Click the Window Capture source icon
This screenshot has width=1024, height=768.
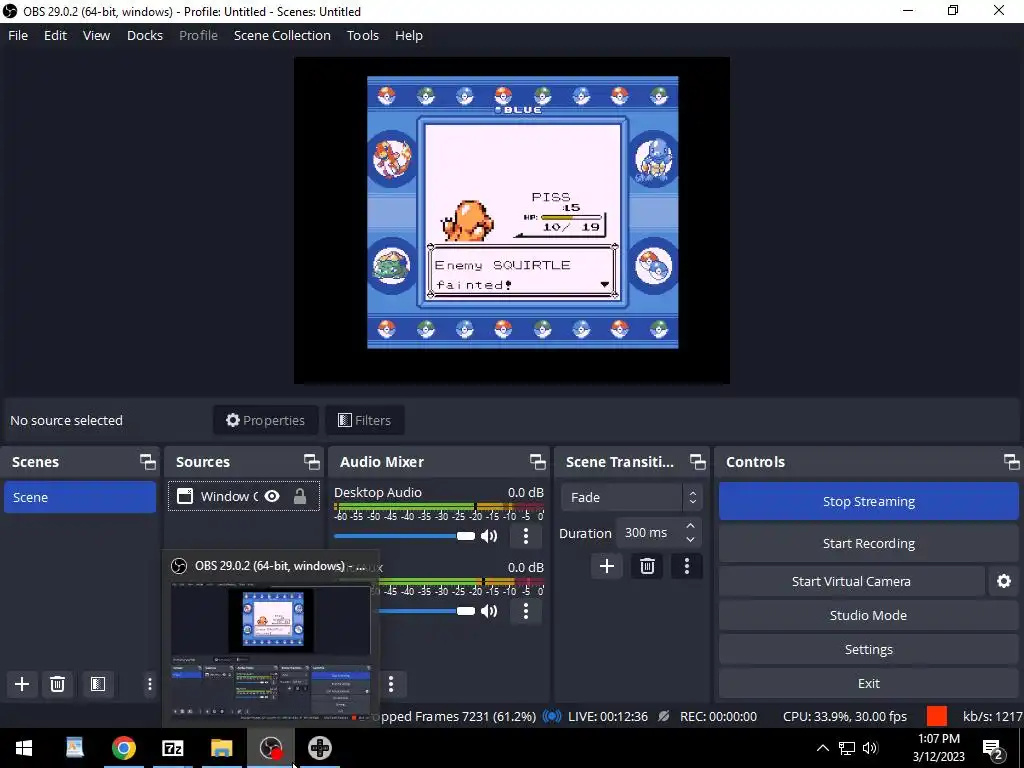(185, 496)
